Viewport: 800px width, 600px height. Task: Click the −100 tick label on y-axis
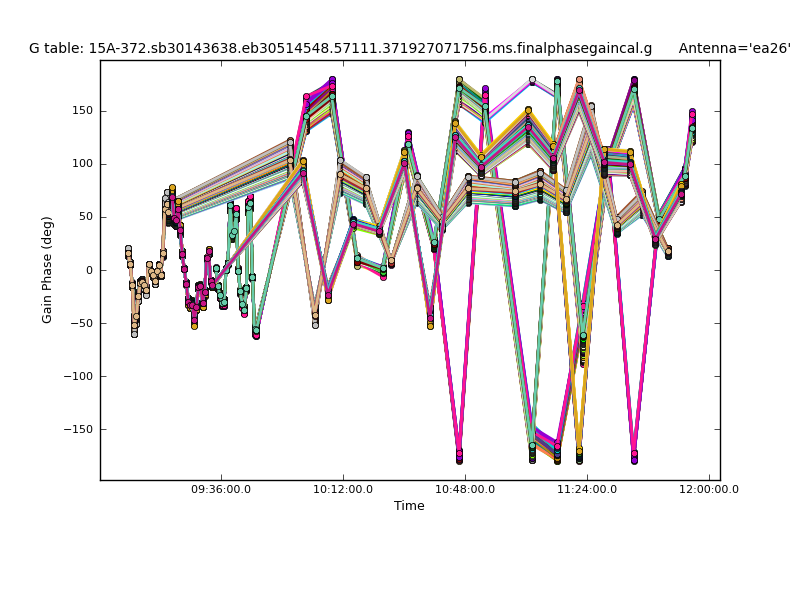78,376
